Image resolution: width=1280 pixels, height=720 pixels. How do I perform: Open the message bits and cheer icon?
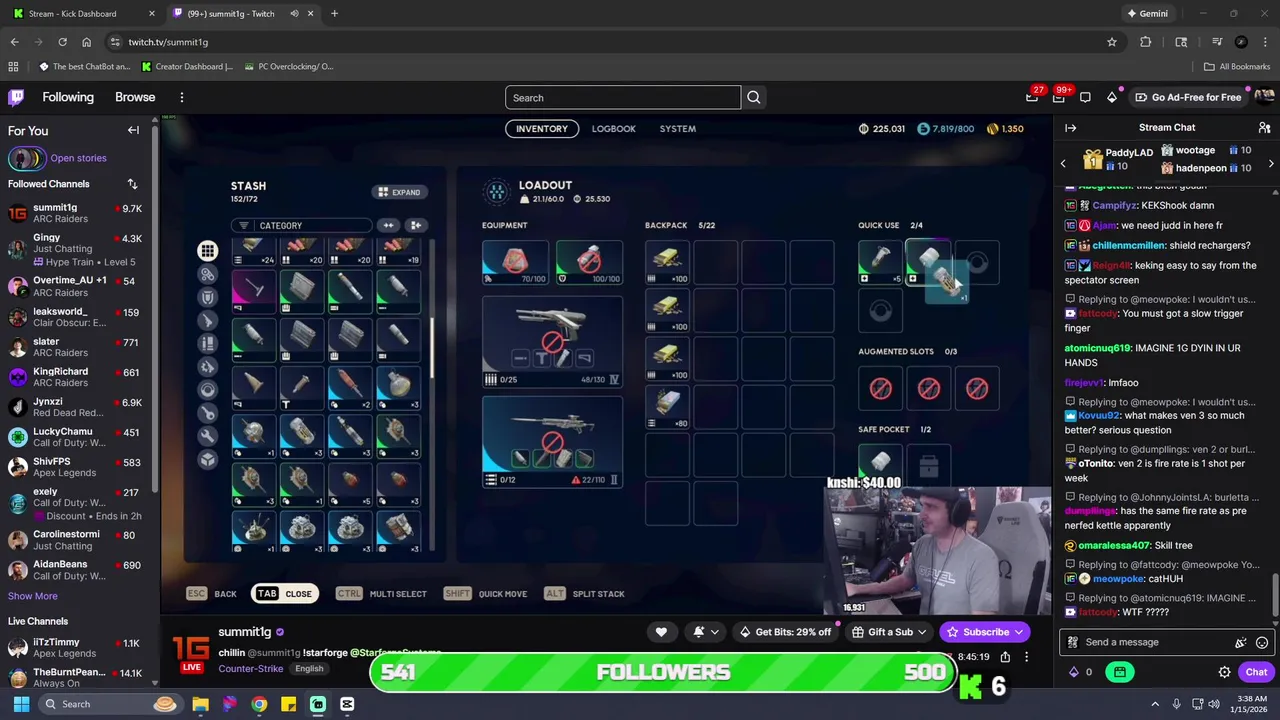pyautogui.click(x=1240, y=642)
